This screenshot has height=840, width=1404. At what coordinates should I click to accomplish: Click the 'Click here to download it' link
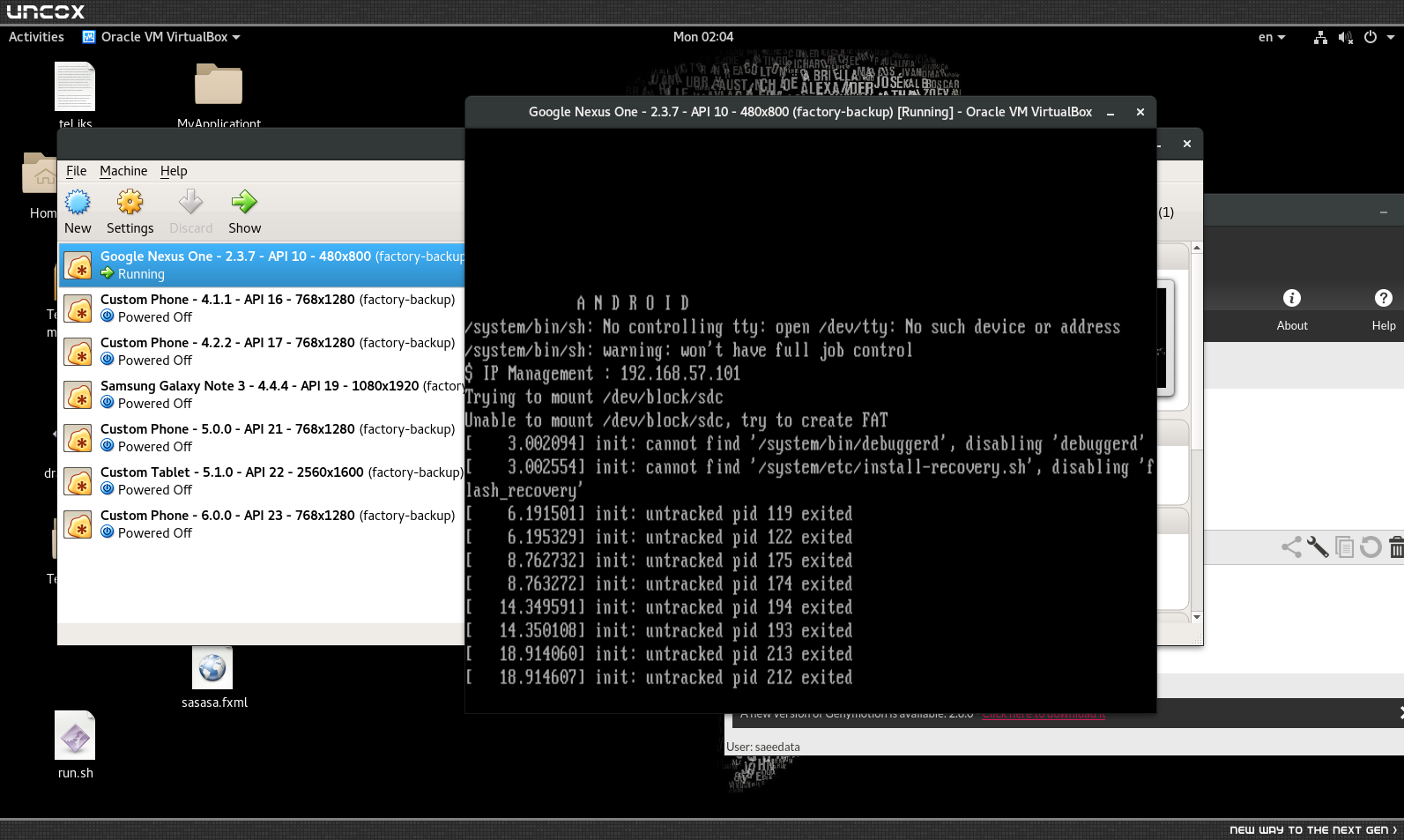pos(1044,714)
